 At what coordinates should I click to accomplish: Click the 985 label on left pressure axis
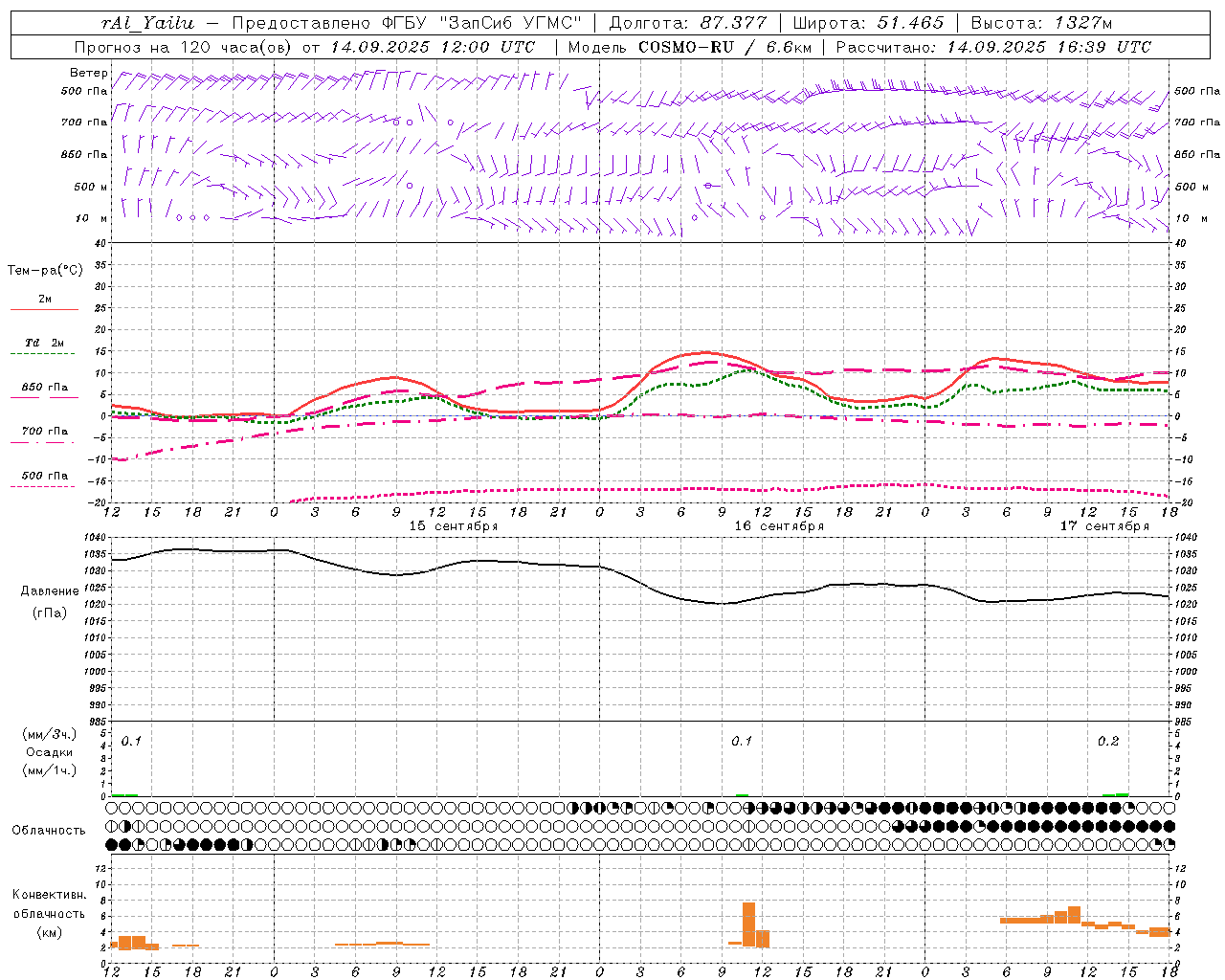[x=96, y=722]
